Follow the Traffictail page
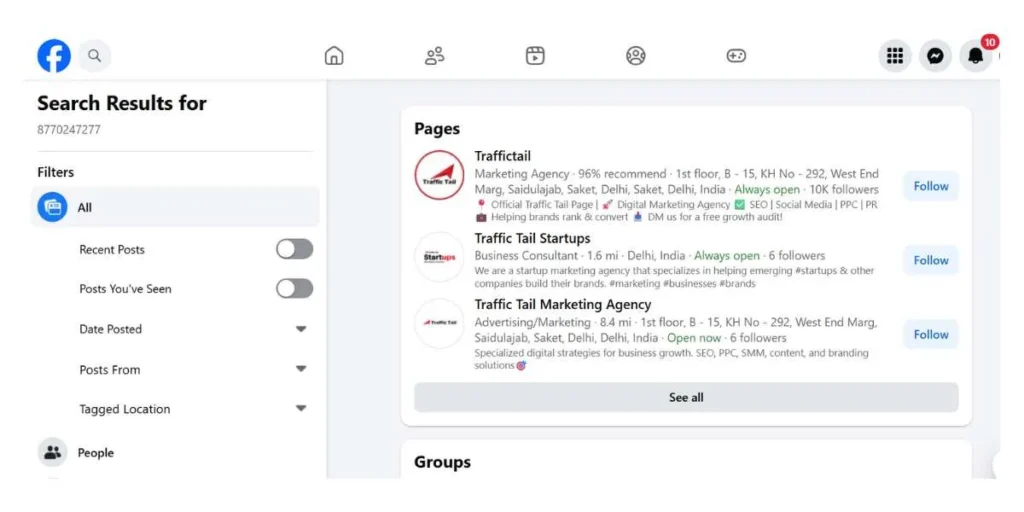This screenshot has height=512, width=1024. click(930, 186)
